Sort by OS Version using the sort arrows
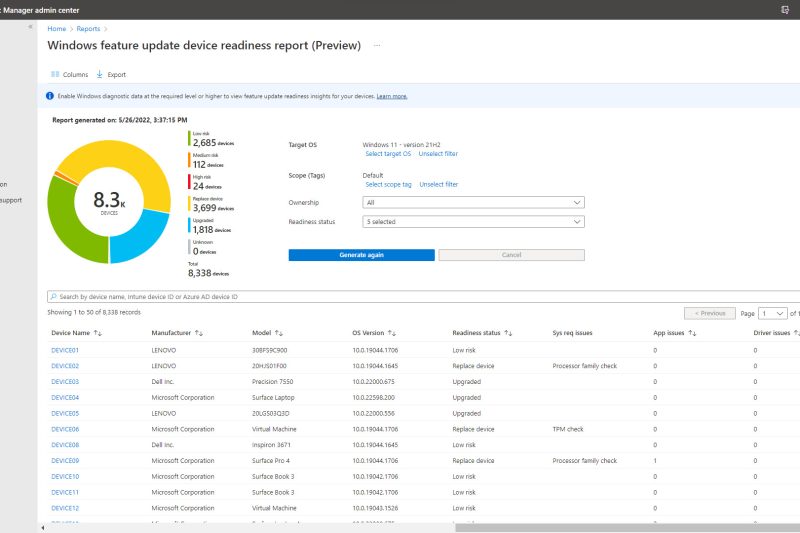The height and width of the screenshot is (533, 800). tap(392, 333)
